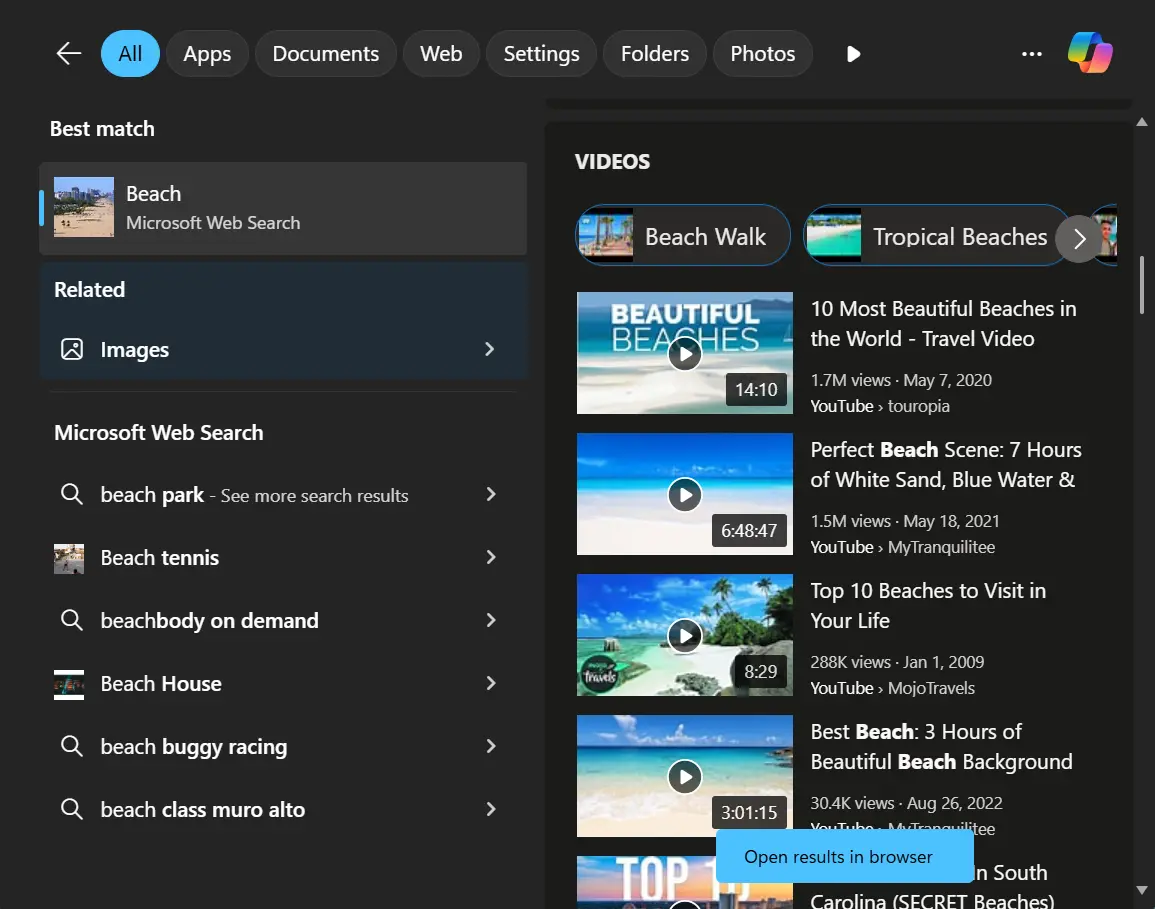Play the Perfect Beach Scene video
Image resolution: width=1155 pixels, height=909 pixels.
[684, 495]
